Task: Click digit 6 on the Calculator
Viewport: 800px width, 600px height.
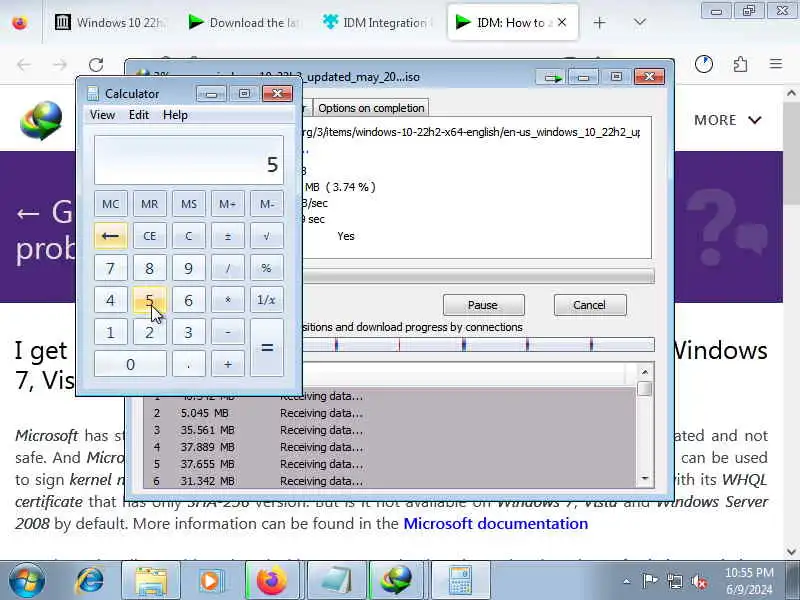Action: (189, 300)
